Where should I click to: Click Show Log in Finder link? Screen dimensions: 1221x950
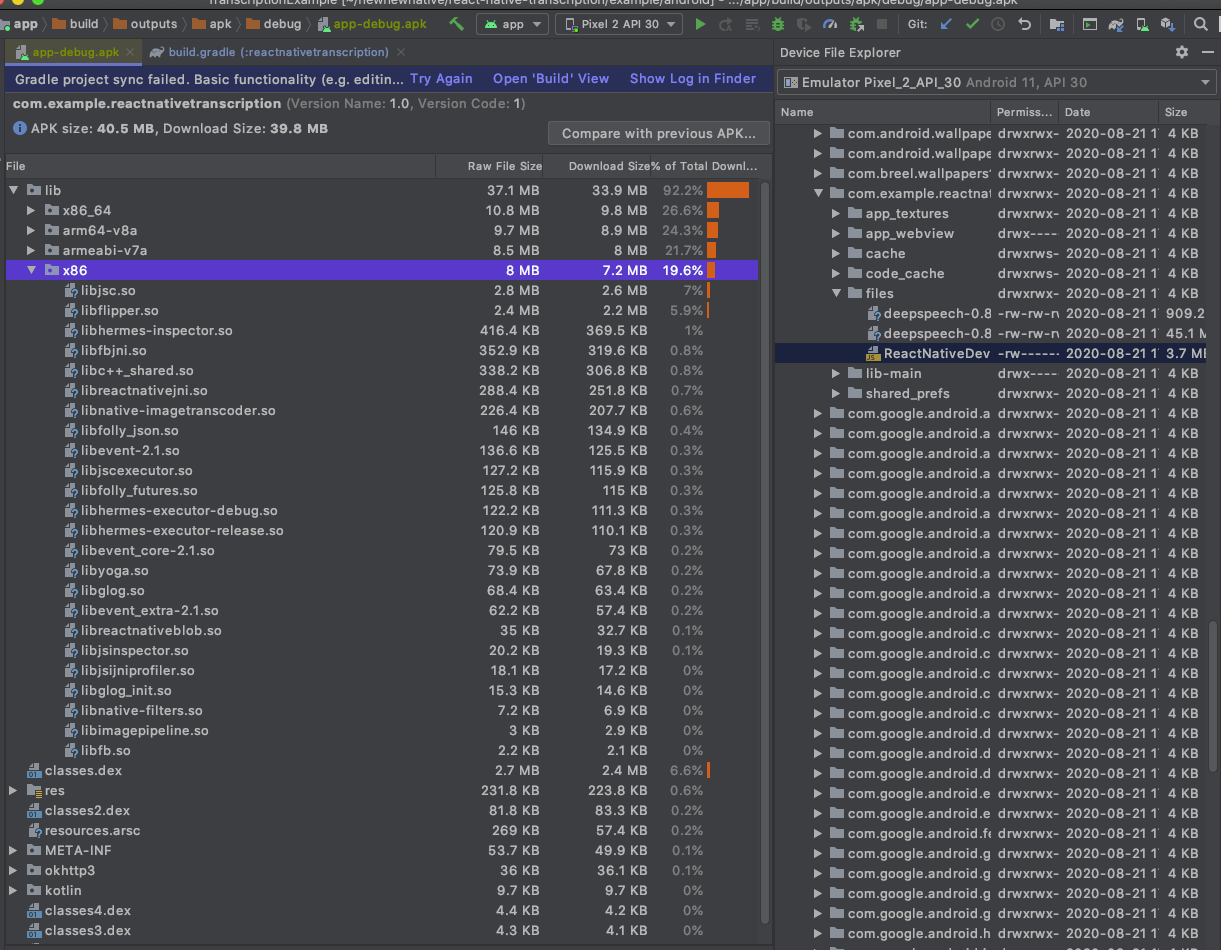693,79
